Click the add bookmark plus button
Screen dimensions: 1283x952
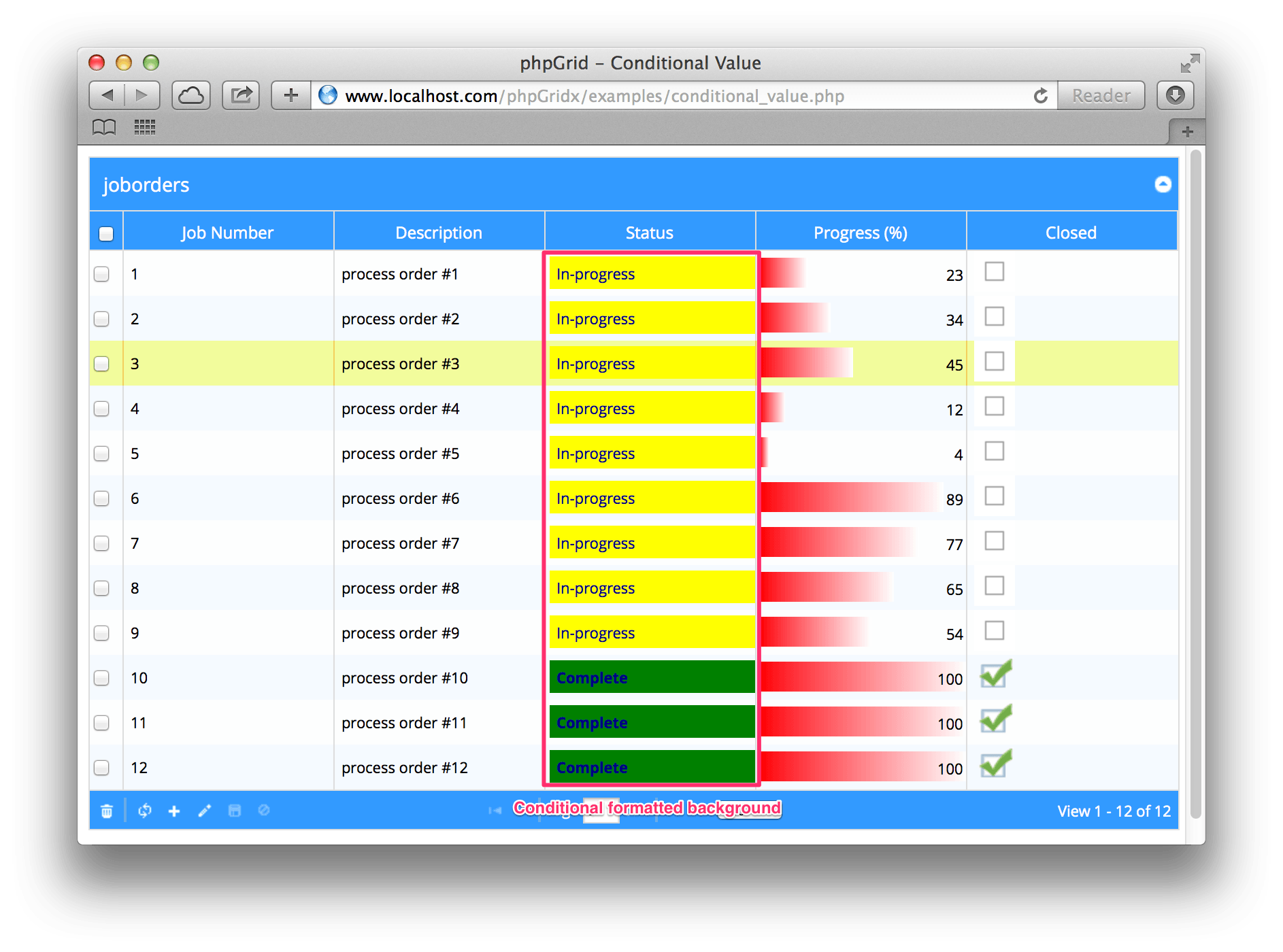coord(291,95)
